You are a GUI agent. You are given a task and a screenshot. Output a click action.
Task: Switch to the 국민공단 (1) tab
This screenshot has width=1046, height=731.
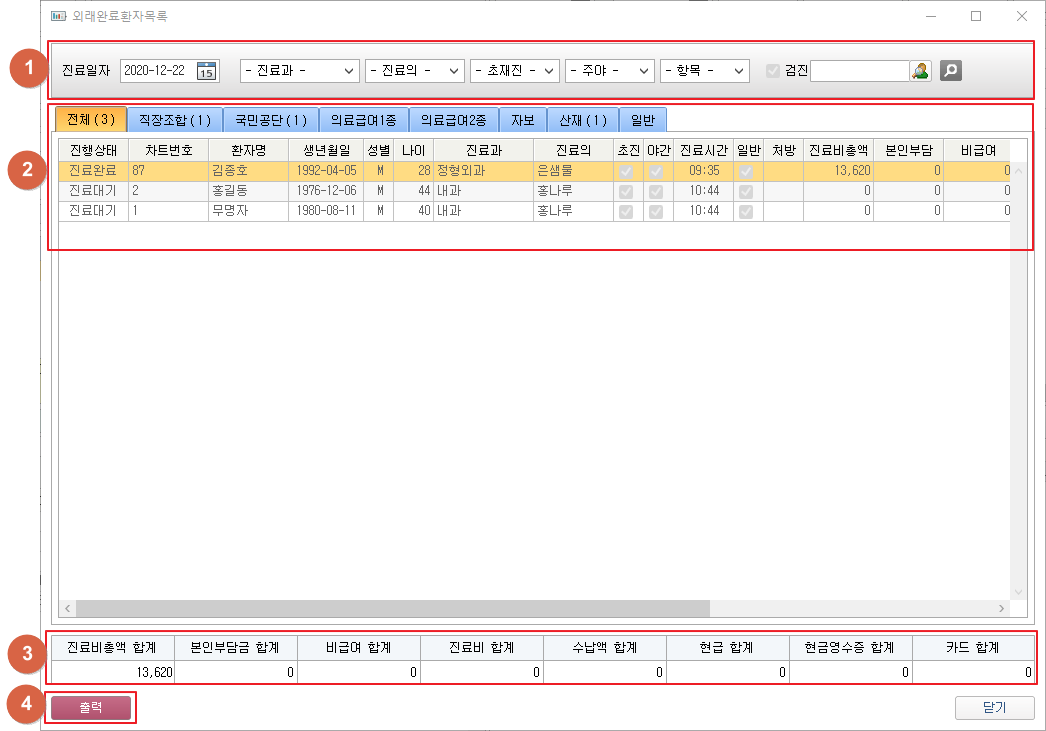[x=270, y=120]
